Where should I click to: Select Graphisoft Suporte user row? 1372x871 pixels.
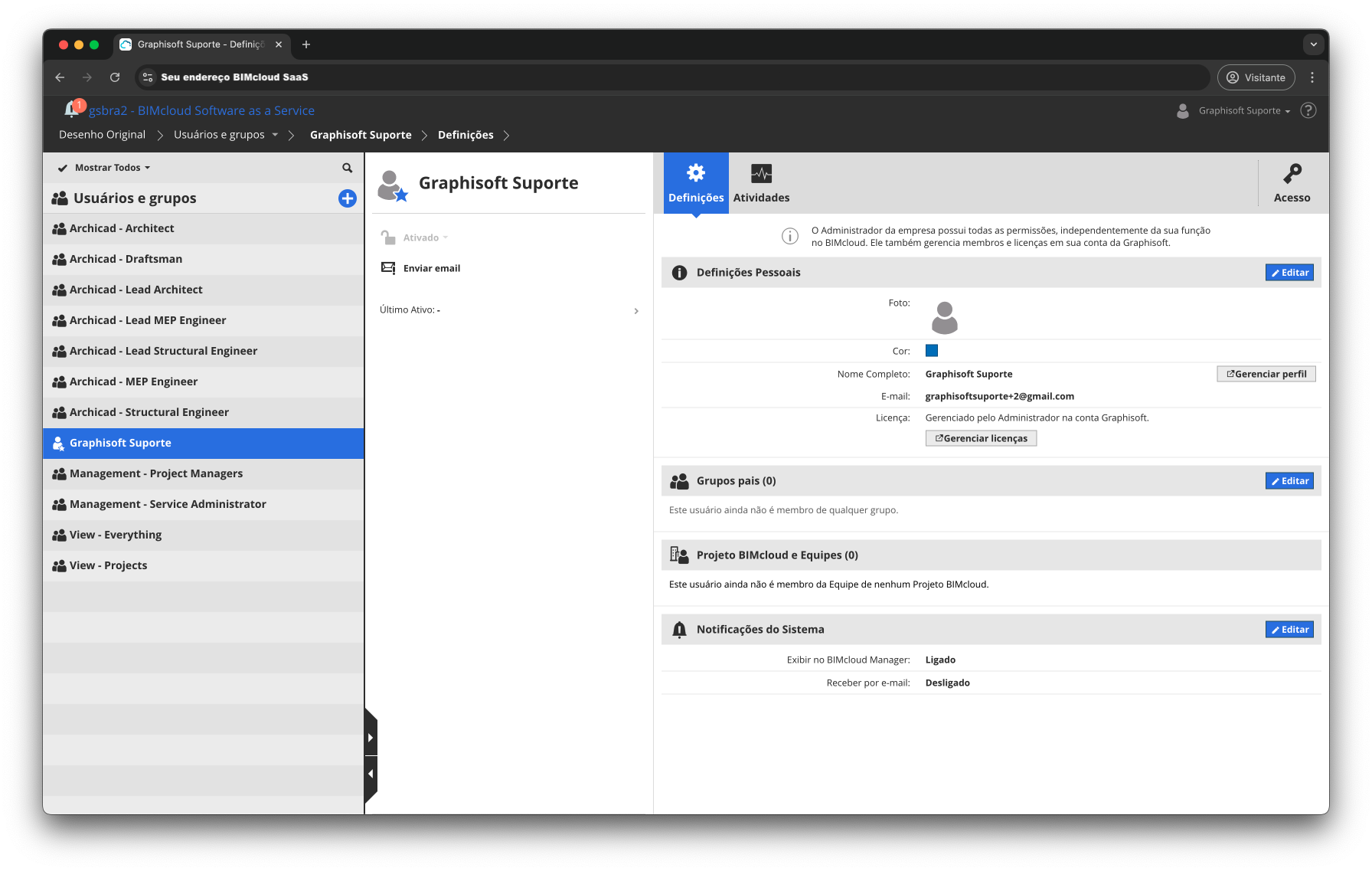[x=203, y=443]
